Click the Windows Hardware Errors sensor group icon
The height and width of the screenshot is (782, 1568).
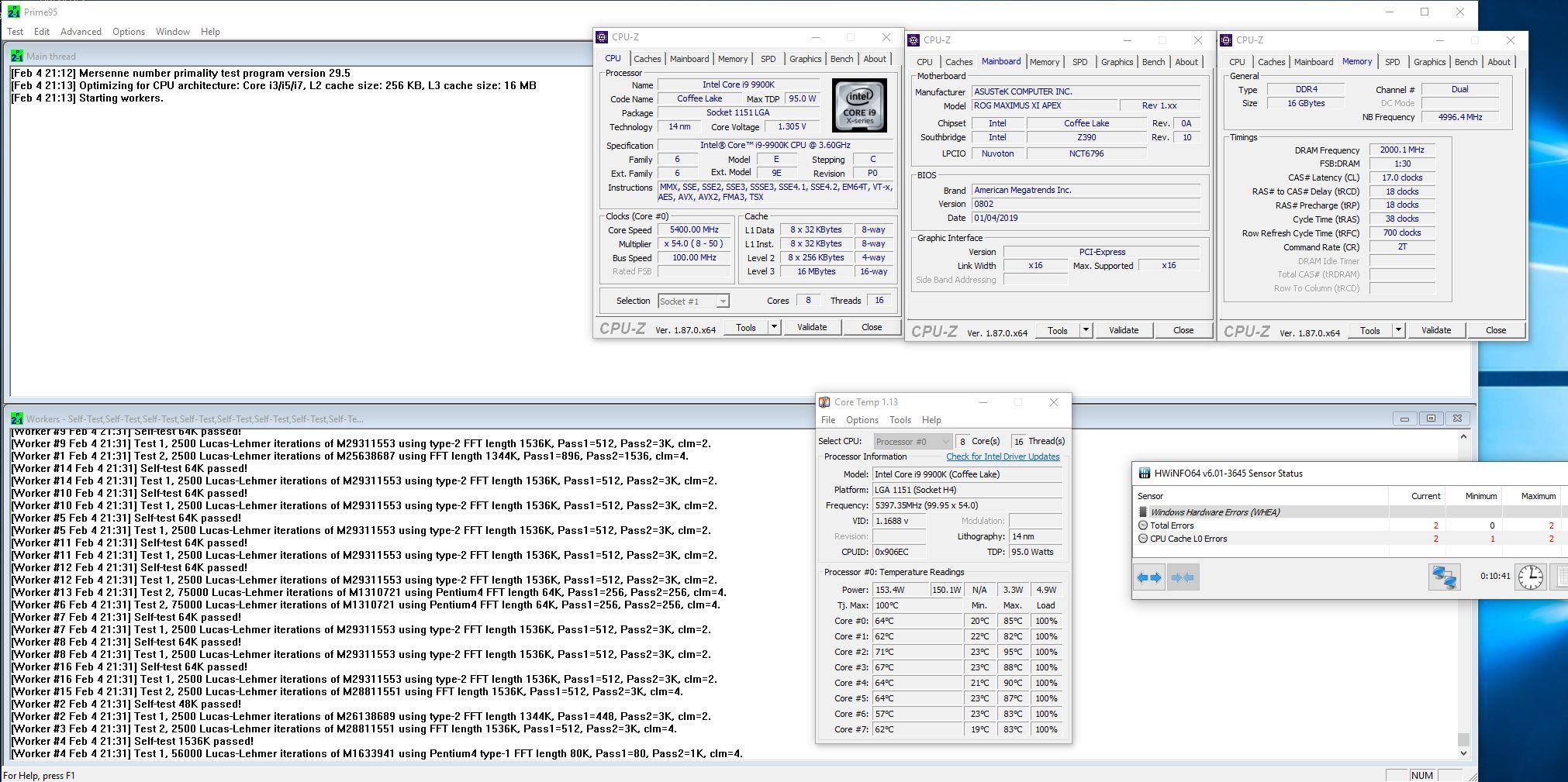tap(1142, 512)
